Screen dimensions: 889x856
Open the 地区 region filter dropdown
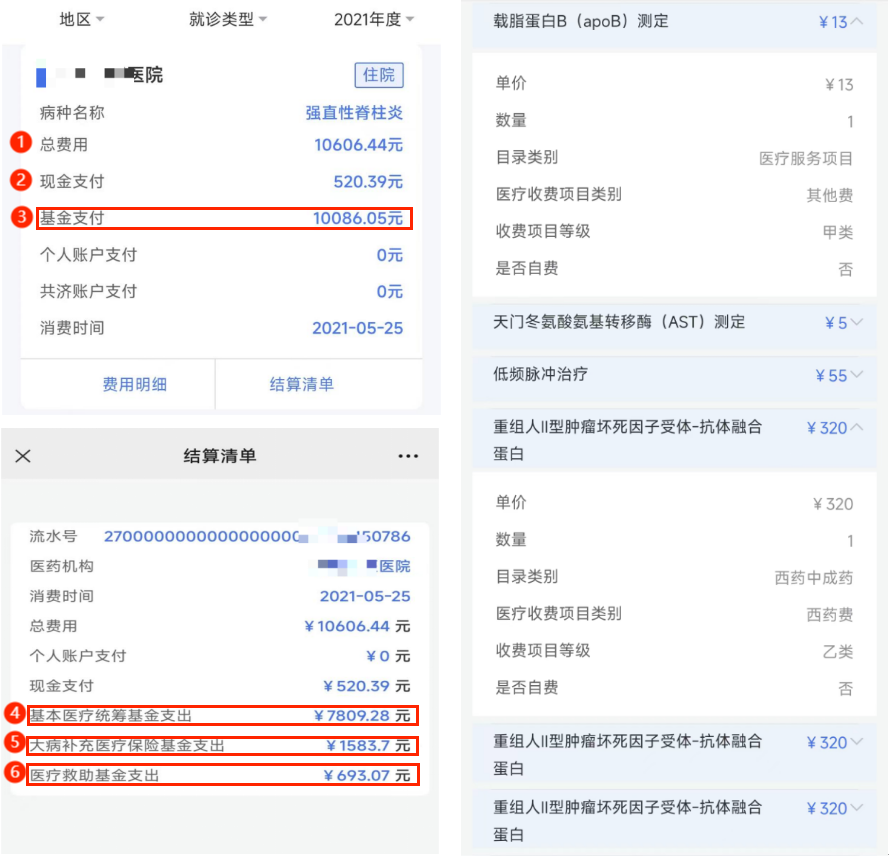pyautogui.click(x=81, y=19)
